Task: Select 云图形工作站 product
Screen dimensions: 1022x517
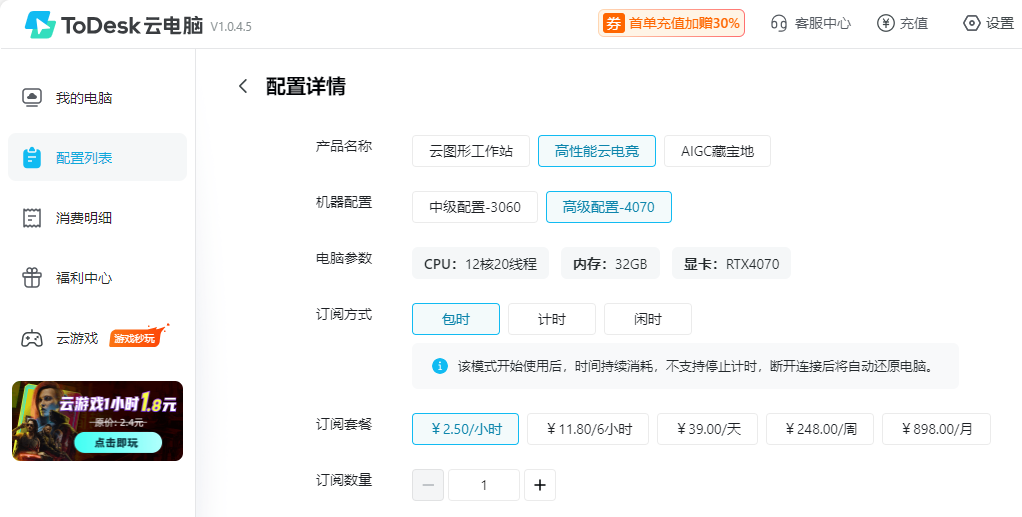Action: [x=471, y=151]
